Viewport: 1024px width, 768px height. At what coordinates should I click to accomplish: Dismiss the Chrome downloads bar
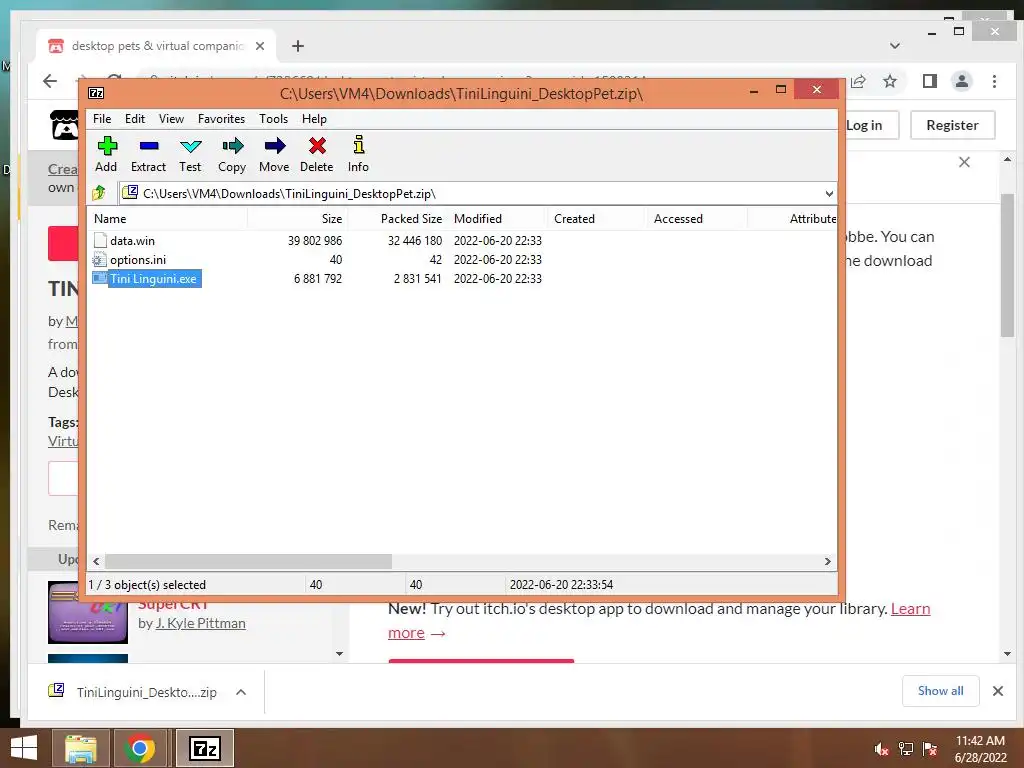pos(998,691)
